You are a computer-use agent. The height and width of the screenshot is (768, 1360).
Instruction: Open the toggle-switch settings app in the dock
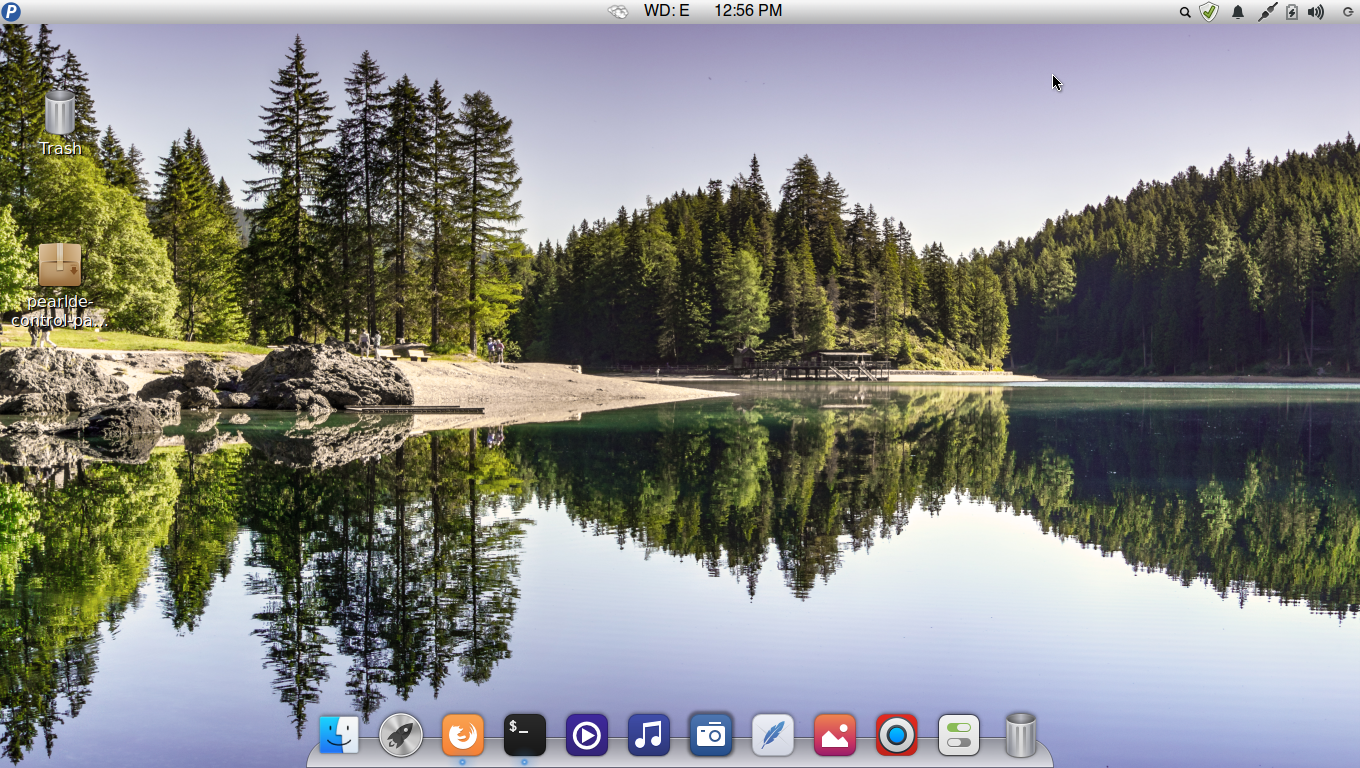[959, 736]
